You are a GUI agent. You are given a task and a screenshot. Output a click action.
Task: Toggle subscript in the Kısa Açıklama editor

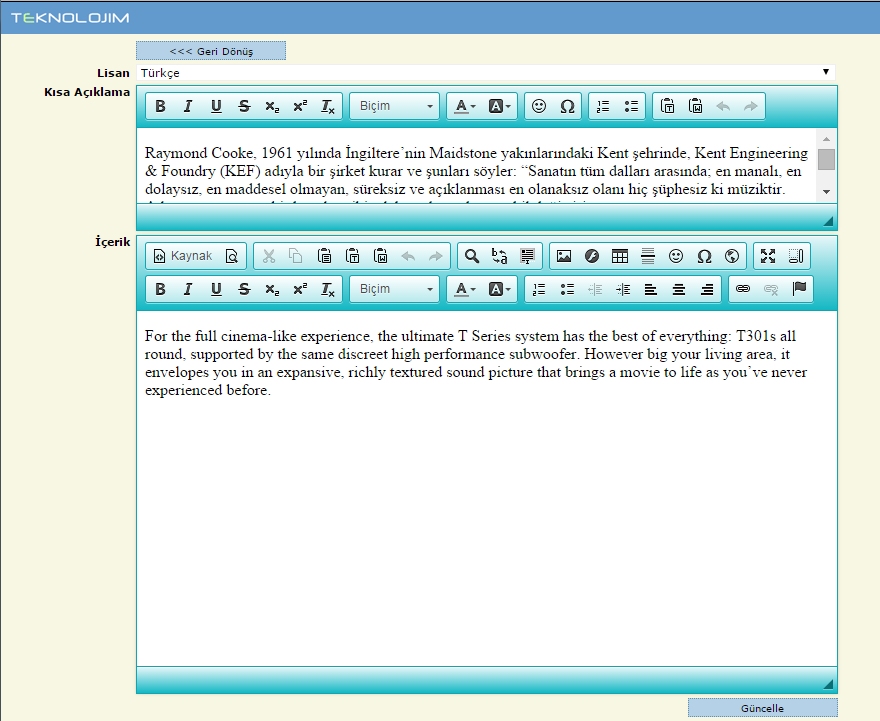pos(272,106)
